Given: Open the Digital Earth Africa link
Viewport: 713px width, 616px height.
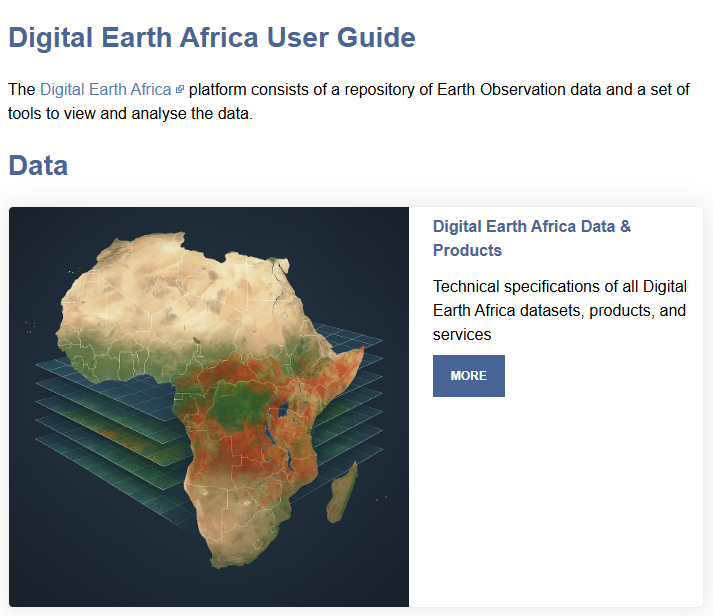Looking at the screenshot, I should click(x=105, y=90).
